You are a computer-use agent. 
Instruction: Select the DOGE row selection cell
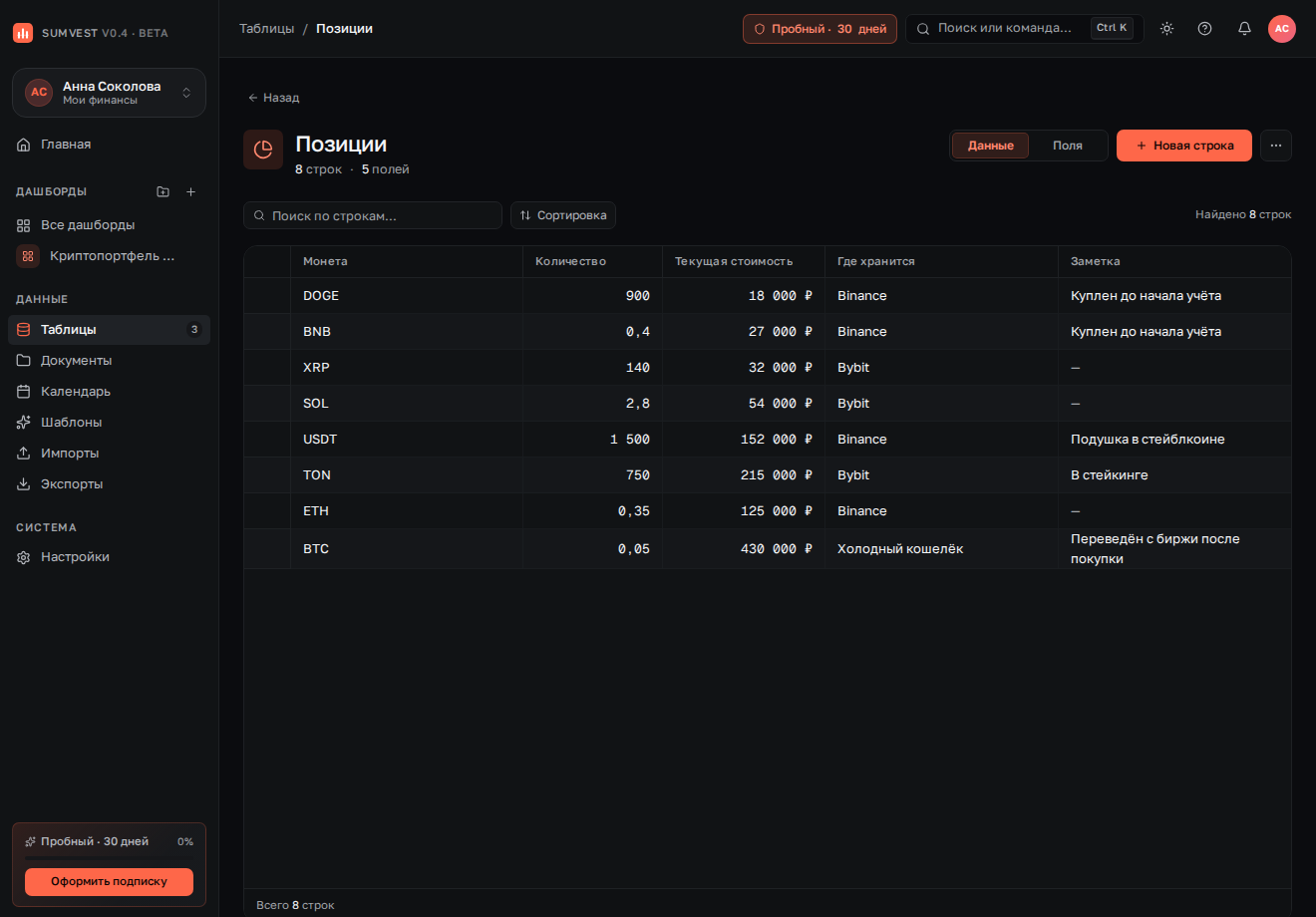(267, 296)
